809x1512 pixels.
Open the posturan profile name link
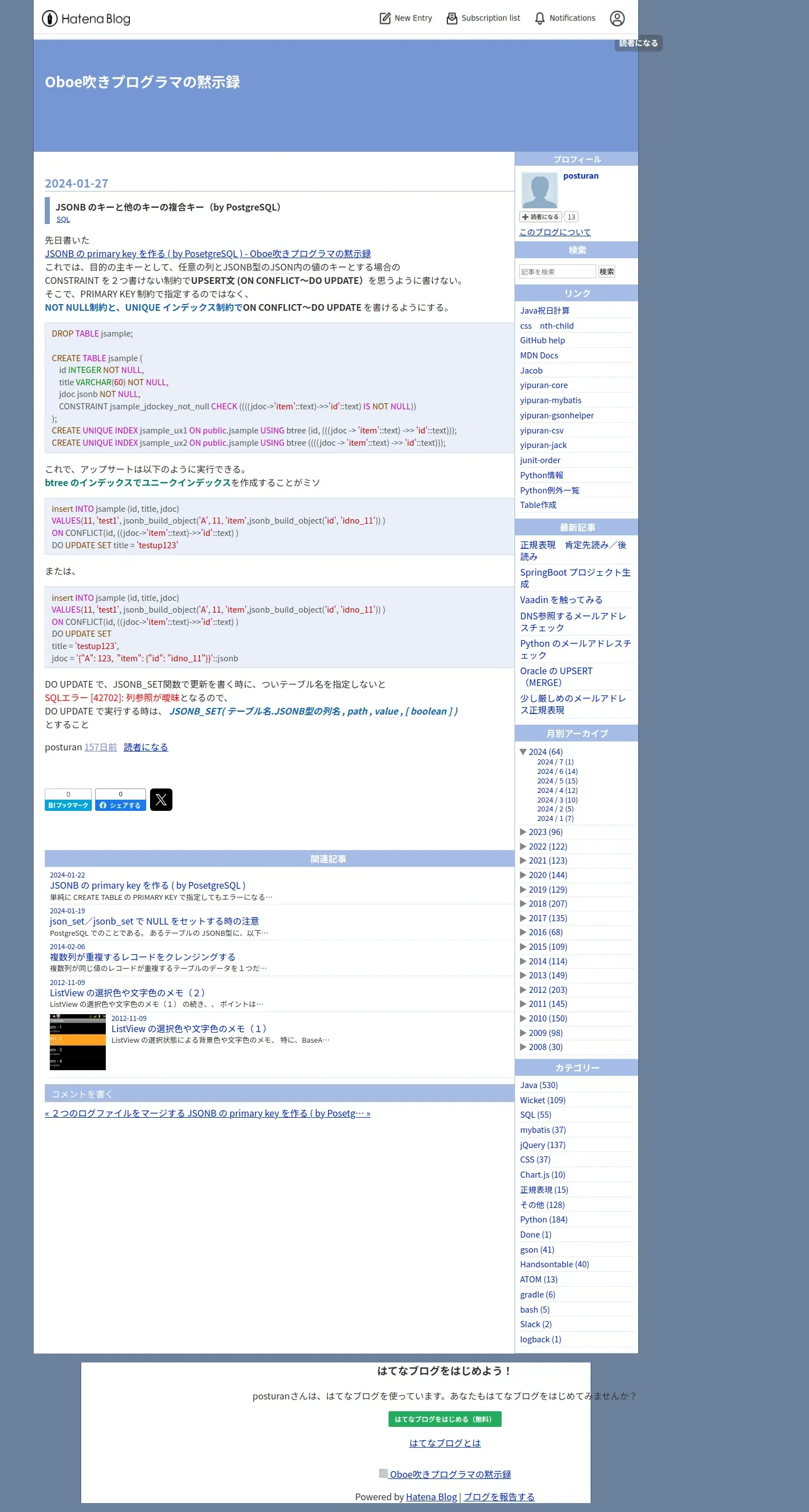point(581,175)
